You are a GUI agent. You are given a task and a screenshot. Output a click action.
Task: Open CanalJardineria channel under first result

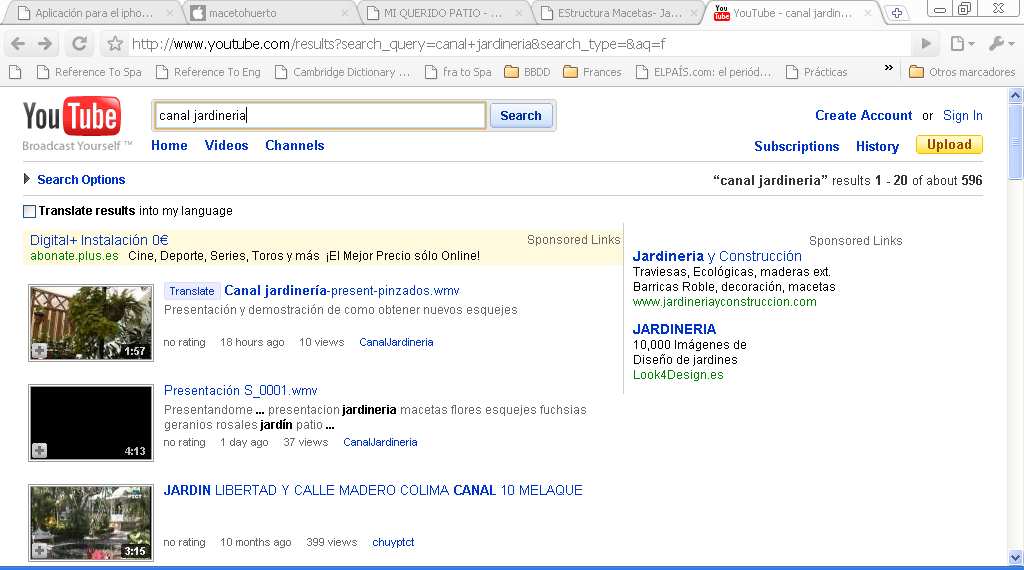396,342
